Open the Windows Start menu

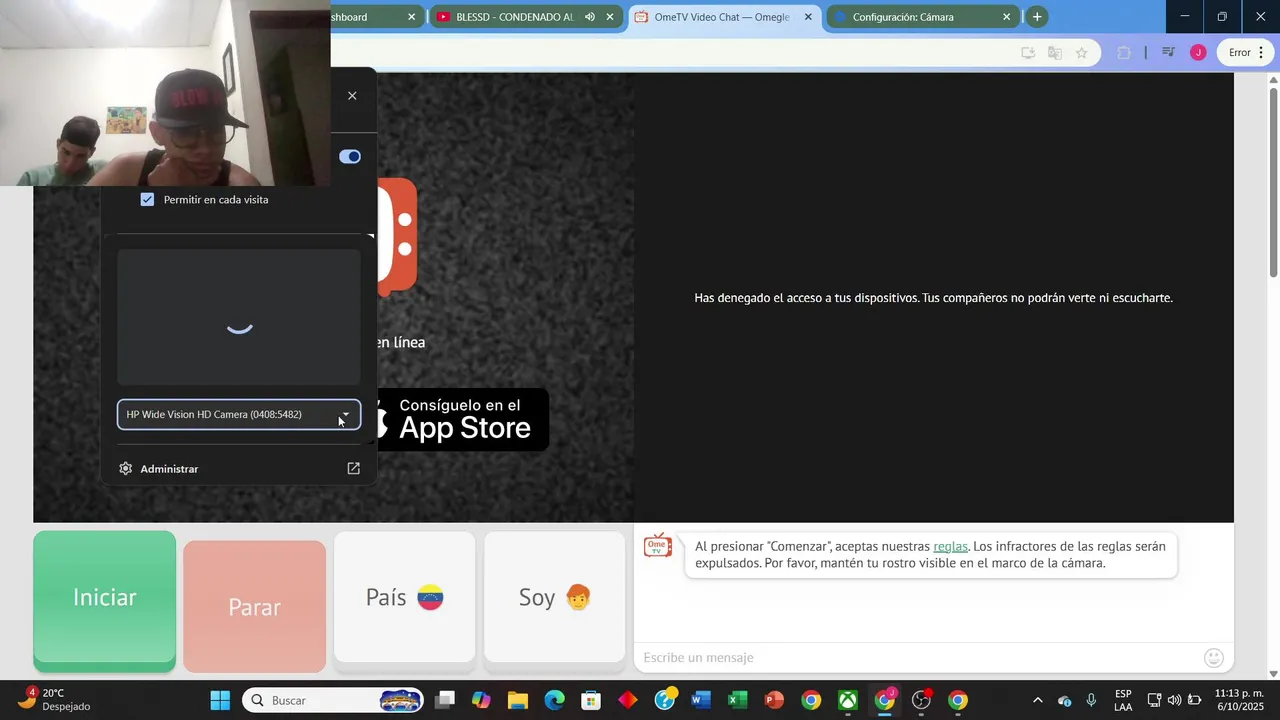pos(220,700)
